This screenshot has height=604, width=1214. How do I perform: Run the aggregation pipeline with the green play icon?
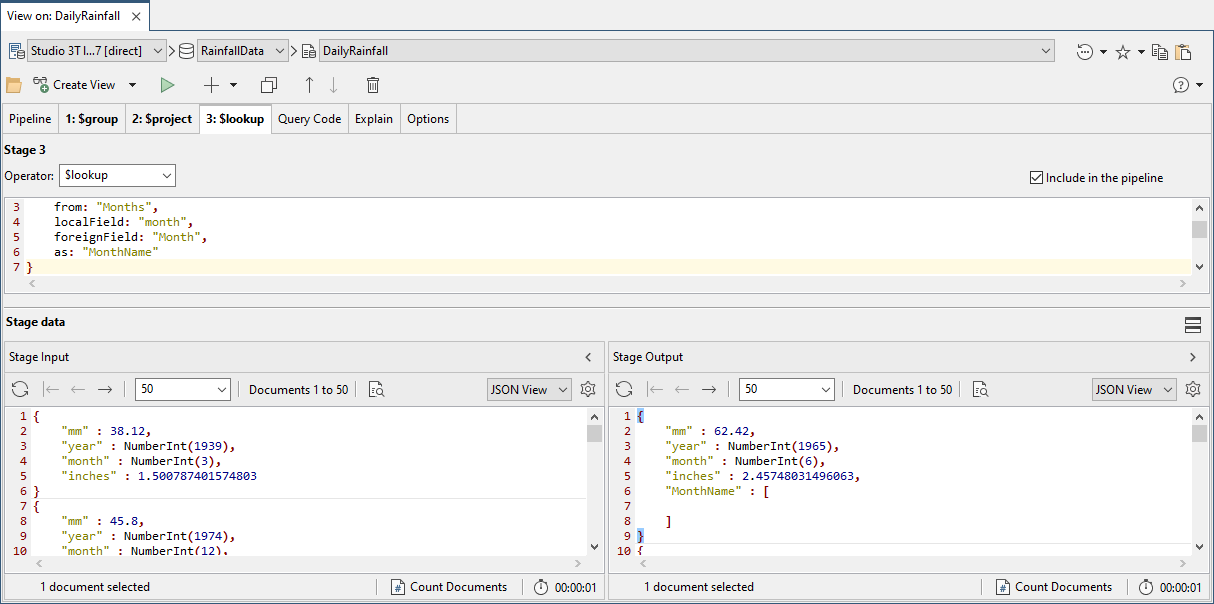click(168, 85)
